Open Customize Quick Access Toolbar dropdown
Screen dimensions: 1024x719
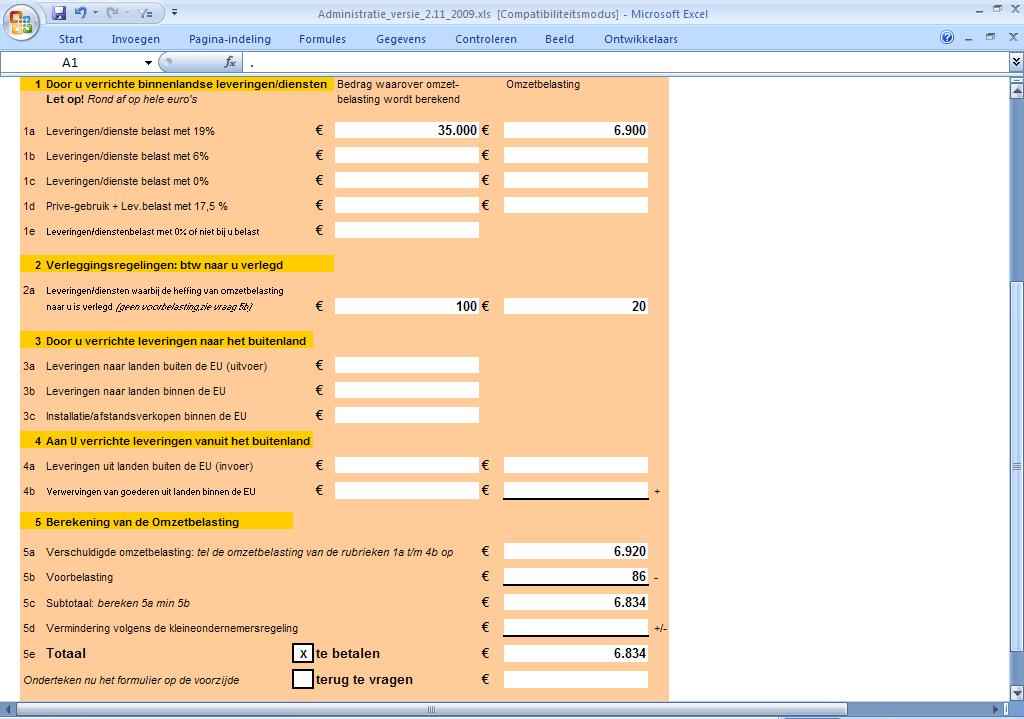coord(174,13)
